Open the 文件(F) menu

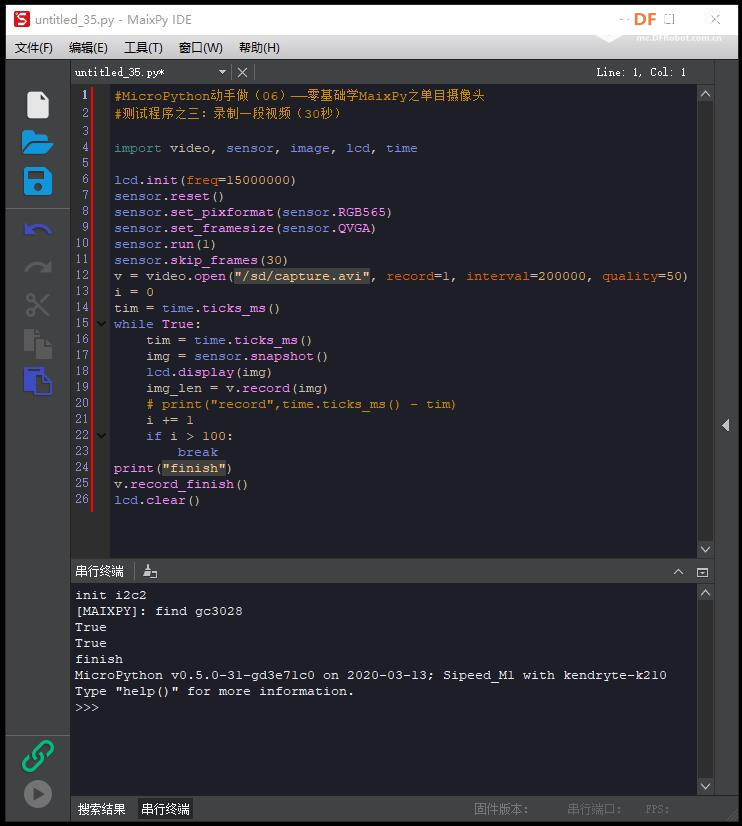tap(34, 48)
